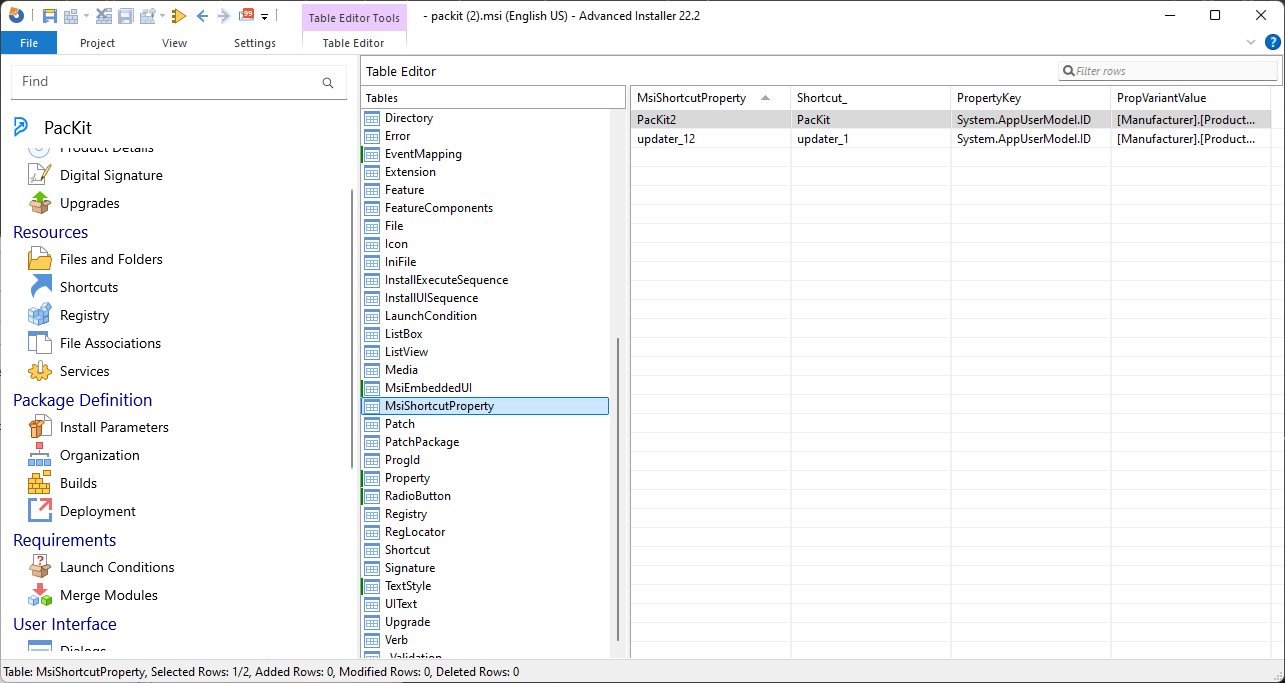Open File Associations page
Viewport: 1285px width, 683px height.
[x=110, y=343]
